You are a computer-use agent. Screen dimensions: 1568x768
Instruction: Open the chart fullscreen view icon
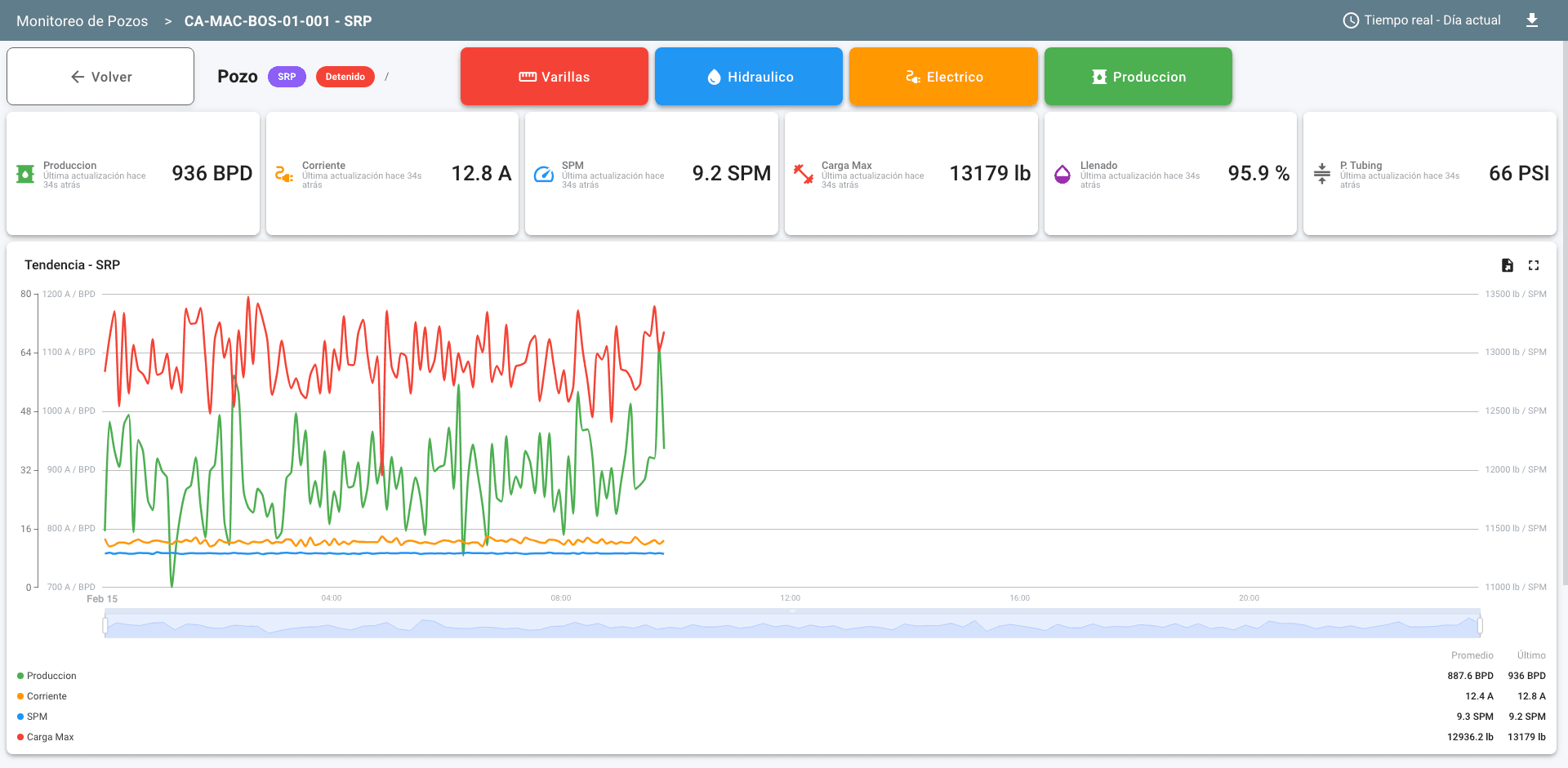point(1534,265)
